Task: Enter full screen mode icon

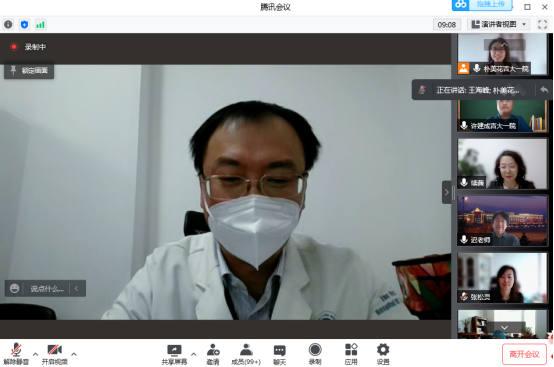Action: click(x=542, y=24)
